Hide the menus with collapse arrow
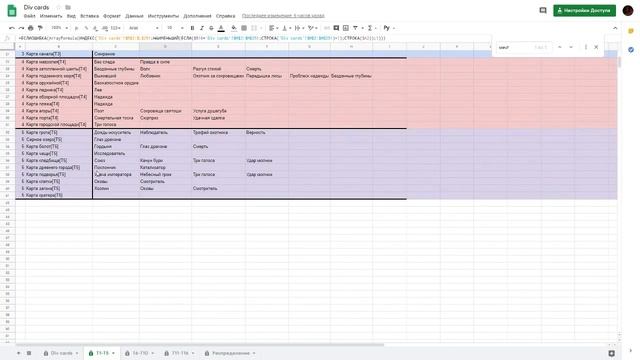This screenshot has height=360, width=640. tap(615, 28)
